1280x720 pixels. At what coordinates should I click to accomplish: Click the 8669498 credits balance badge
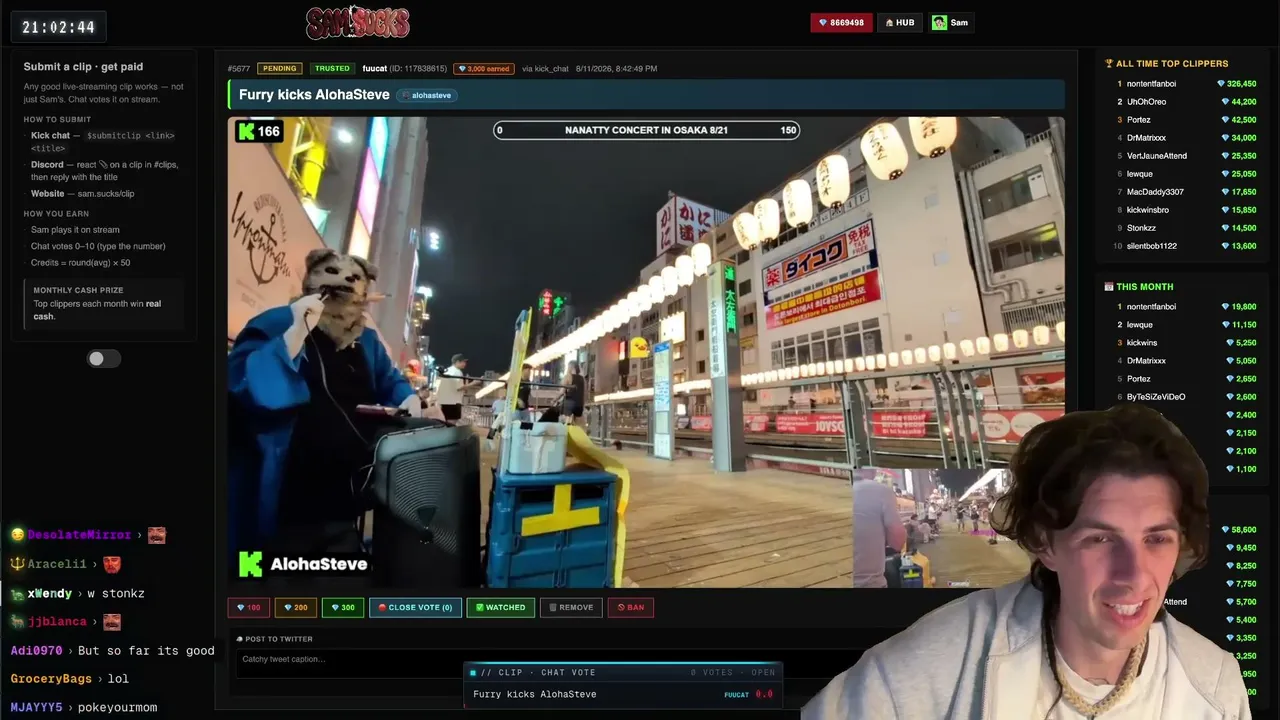point(841,22)
